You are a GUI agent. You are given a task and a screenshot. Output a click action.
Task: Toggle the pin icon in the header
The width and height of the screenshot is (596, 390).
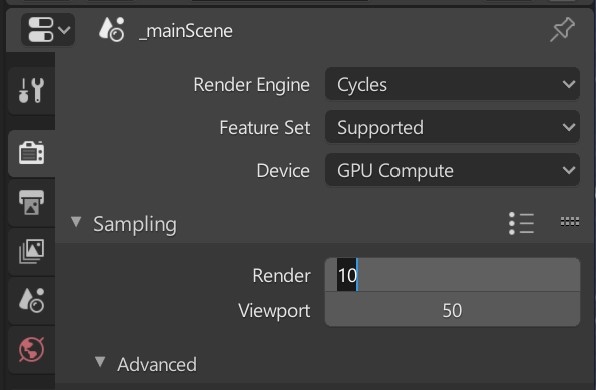tap(562, 29)
